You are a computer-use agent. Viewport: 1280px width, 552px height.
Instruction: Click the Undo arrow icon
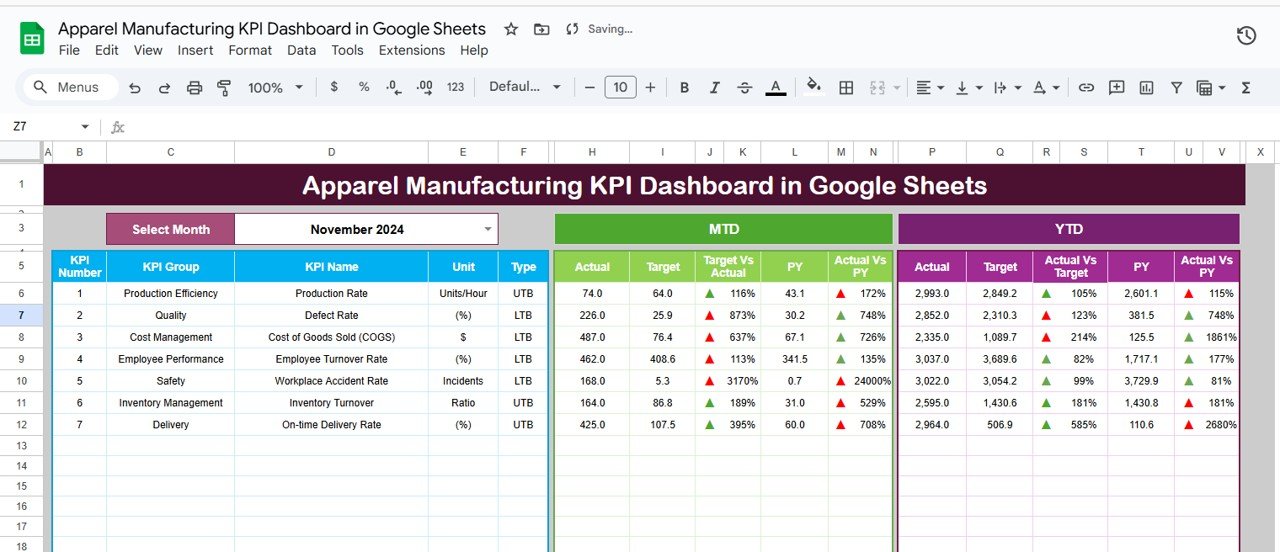[135, 88]
